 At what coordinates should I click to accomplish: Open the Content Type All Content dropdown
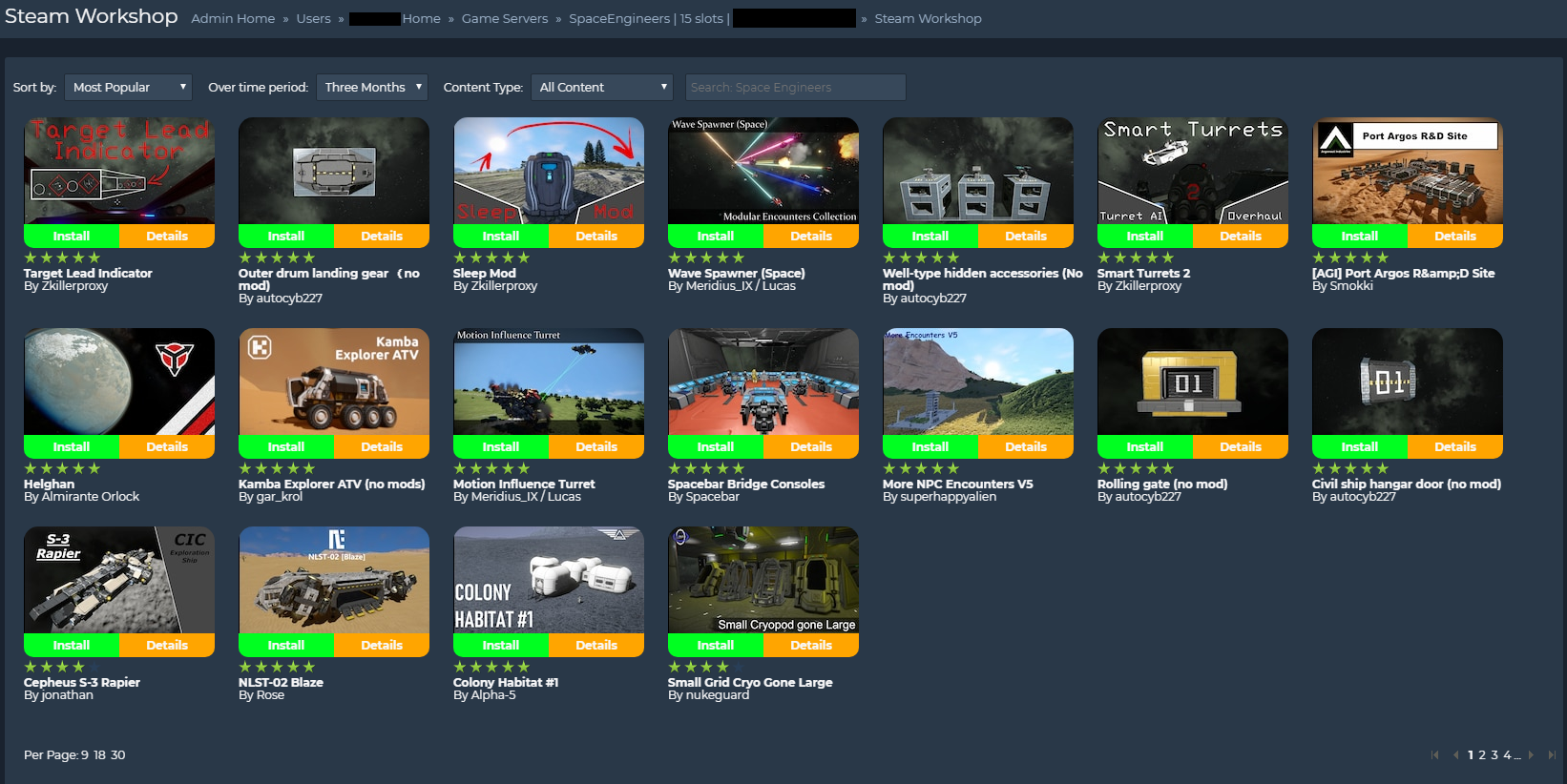click(x=602, y=87)
